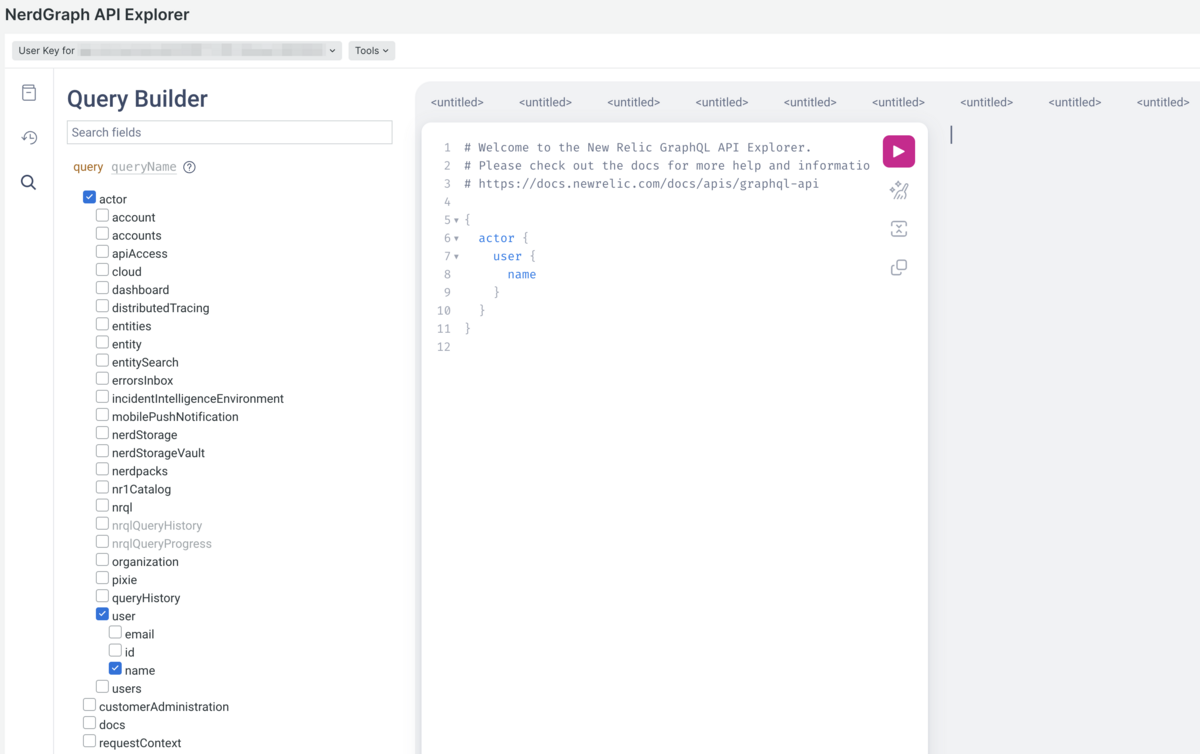The width and height of the screenshot is (1200, 754).
Task: Enable the nerdStorage checkbox
Action: coord(102,433)
